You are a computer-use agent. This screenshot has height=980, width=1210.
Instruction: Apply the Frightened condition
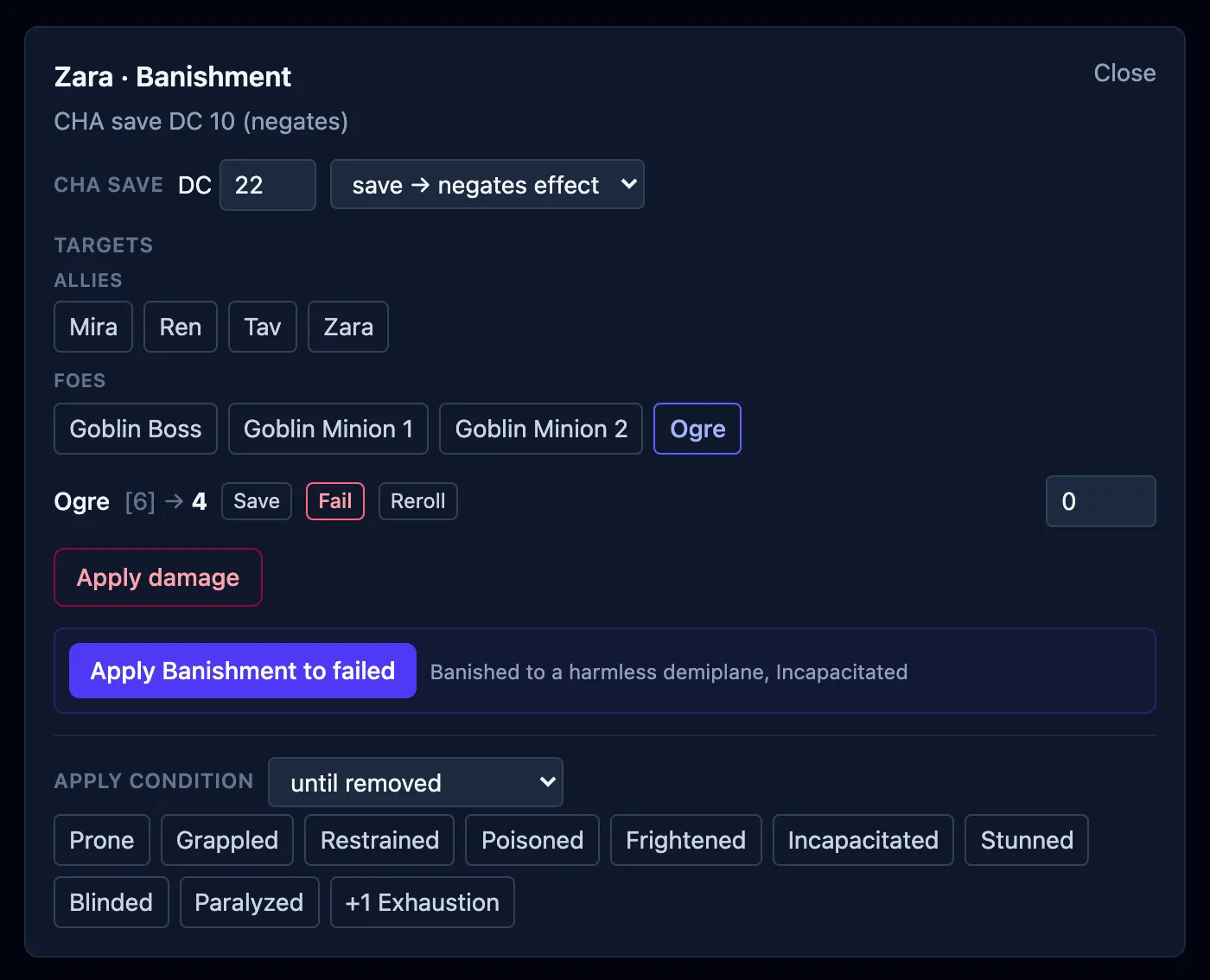686,840
